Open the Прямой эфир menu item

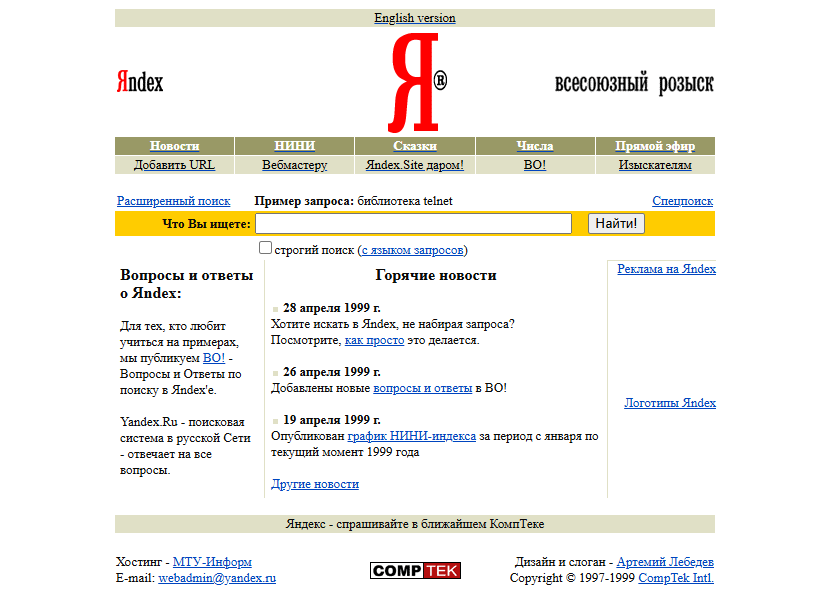pos(655,146)
